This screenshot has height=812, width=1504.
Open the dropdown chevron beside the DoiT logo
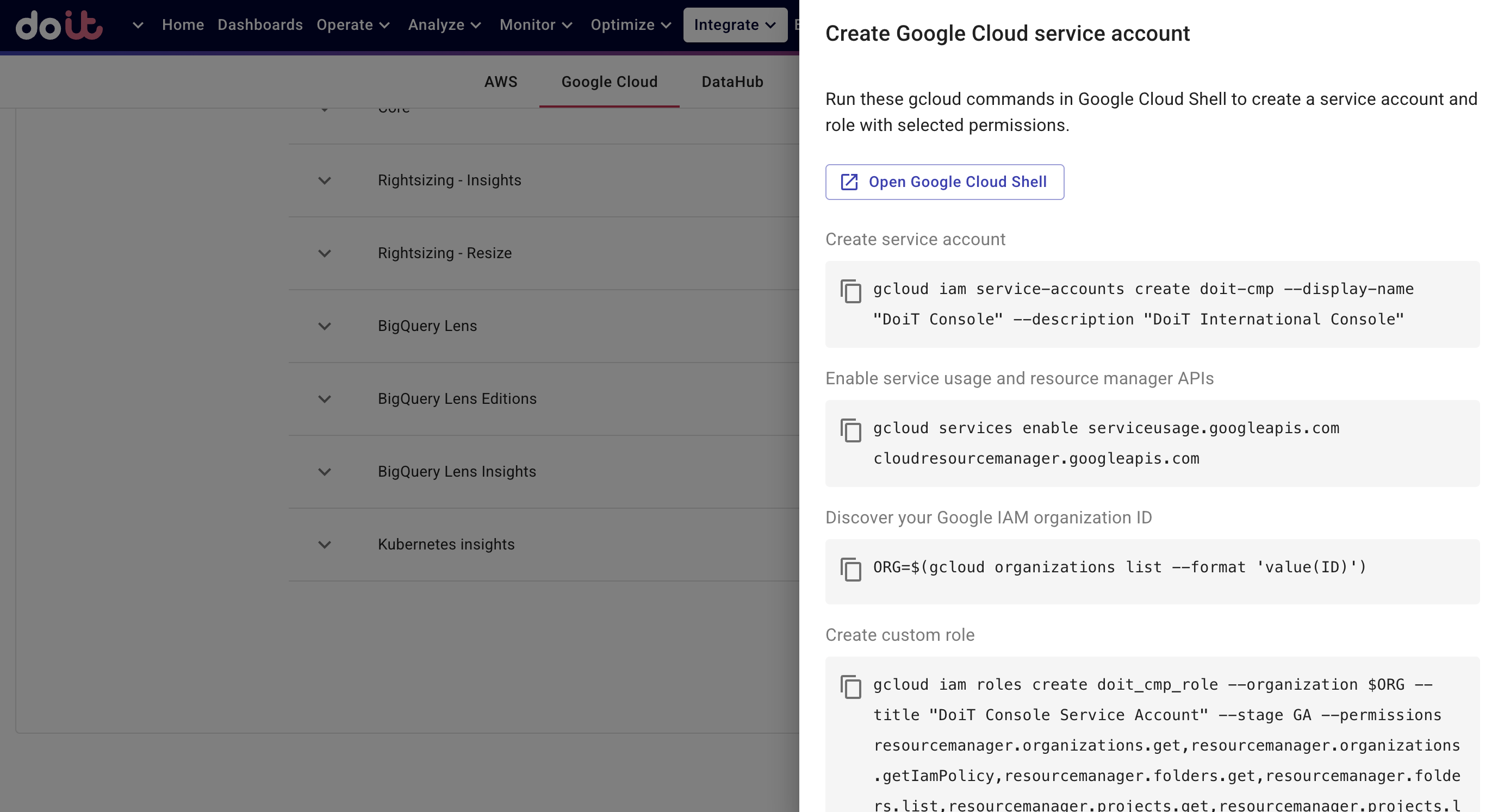point(138,25)
